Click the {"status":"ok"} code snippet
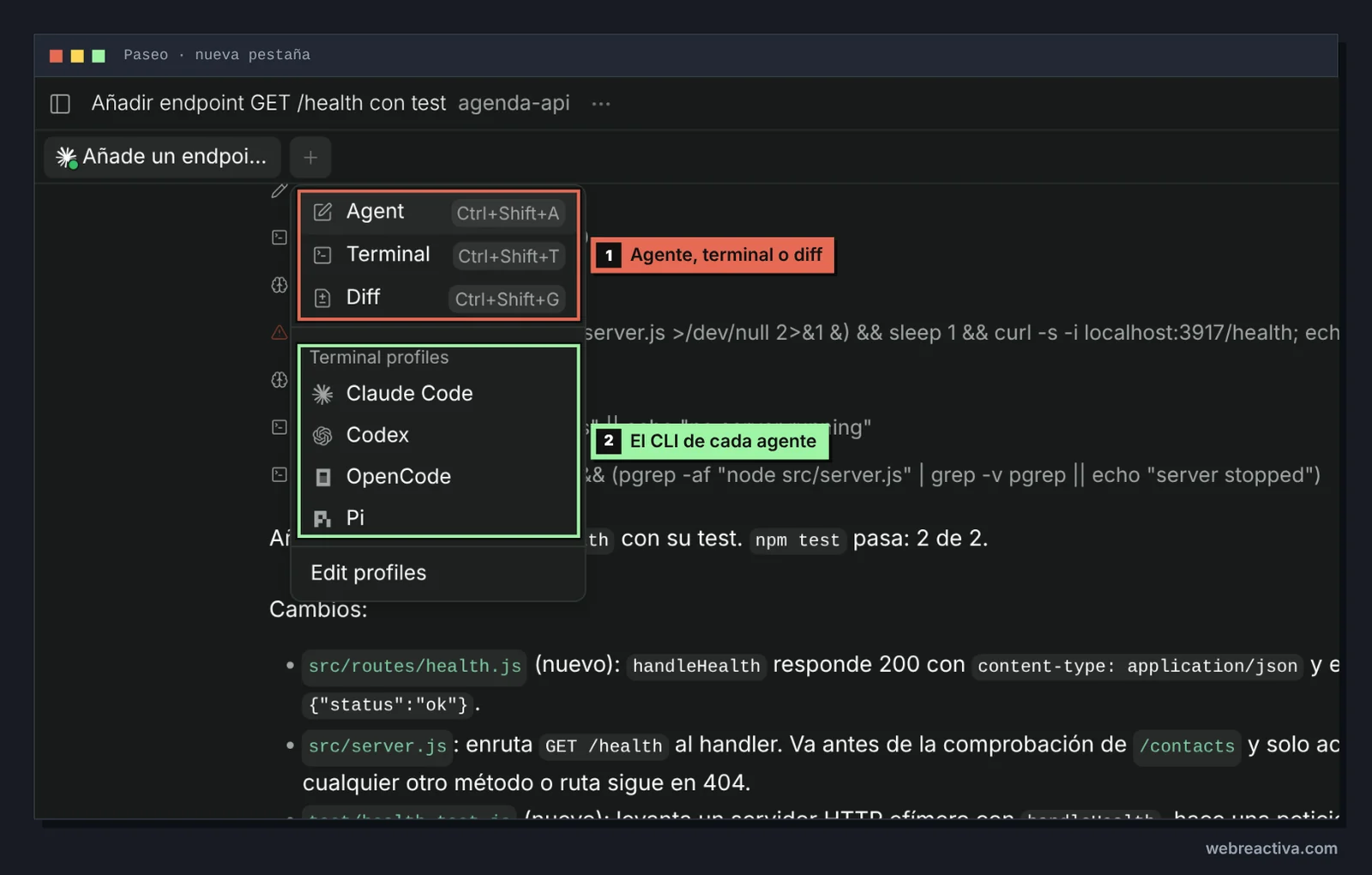The width and height of the screenshot is (1372, 875). (388, 705)
